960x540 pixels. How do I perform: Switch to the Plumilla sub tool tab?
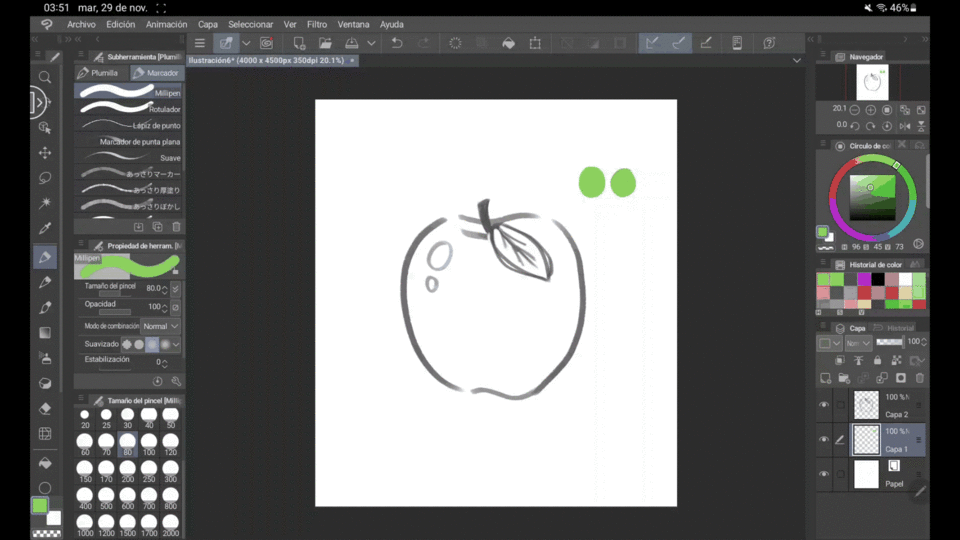(98, 73)
